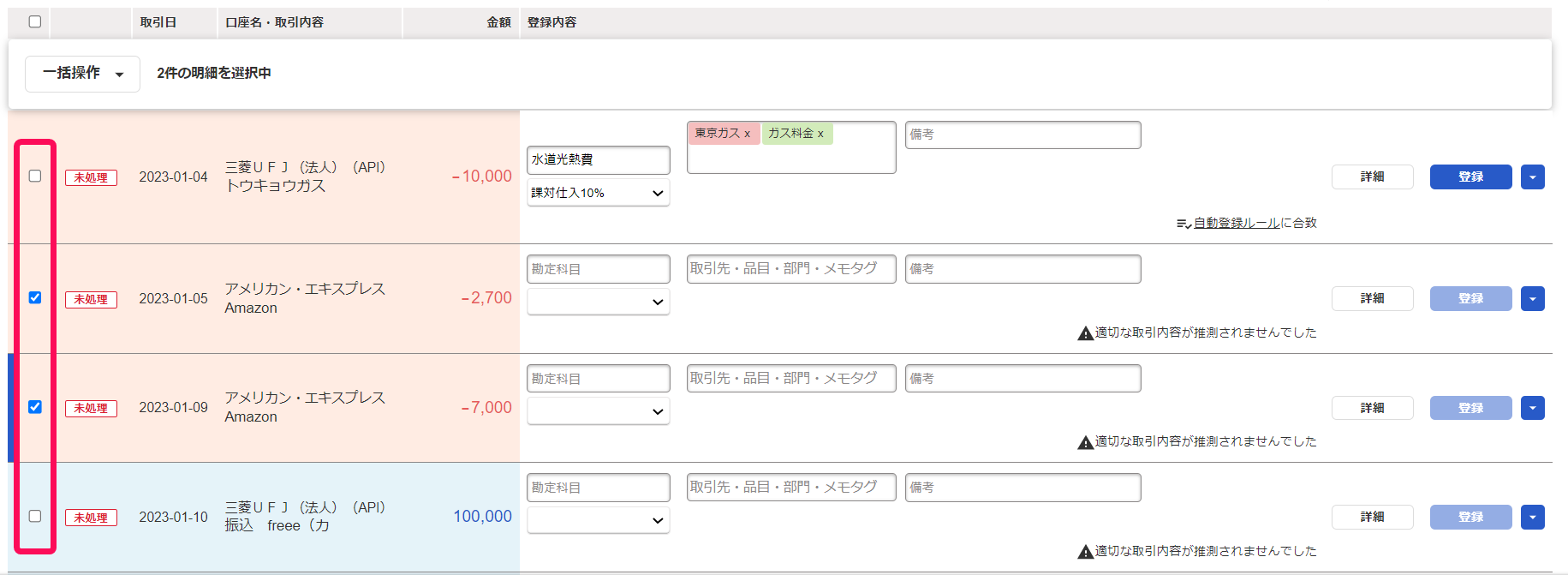Open tax category dropdown for 2023-01-05 row

pos(598,302)
